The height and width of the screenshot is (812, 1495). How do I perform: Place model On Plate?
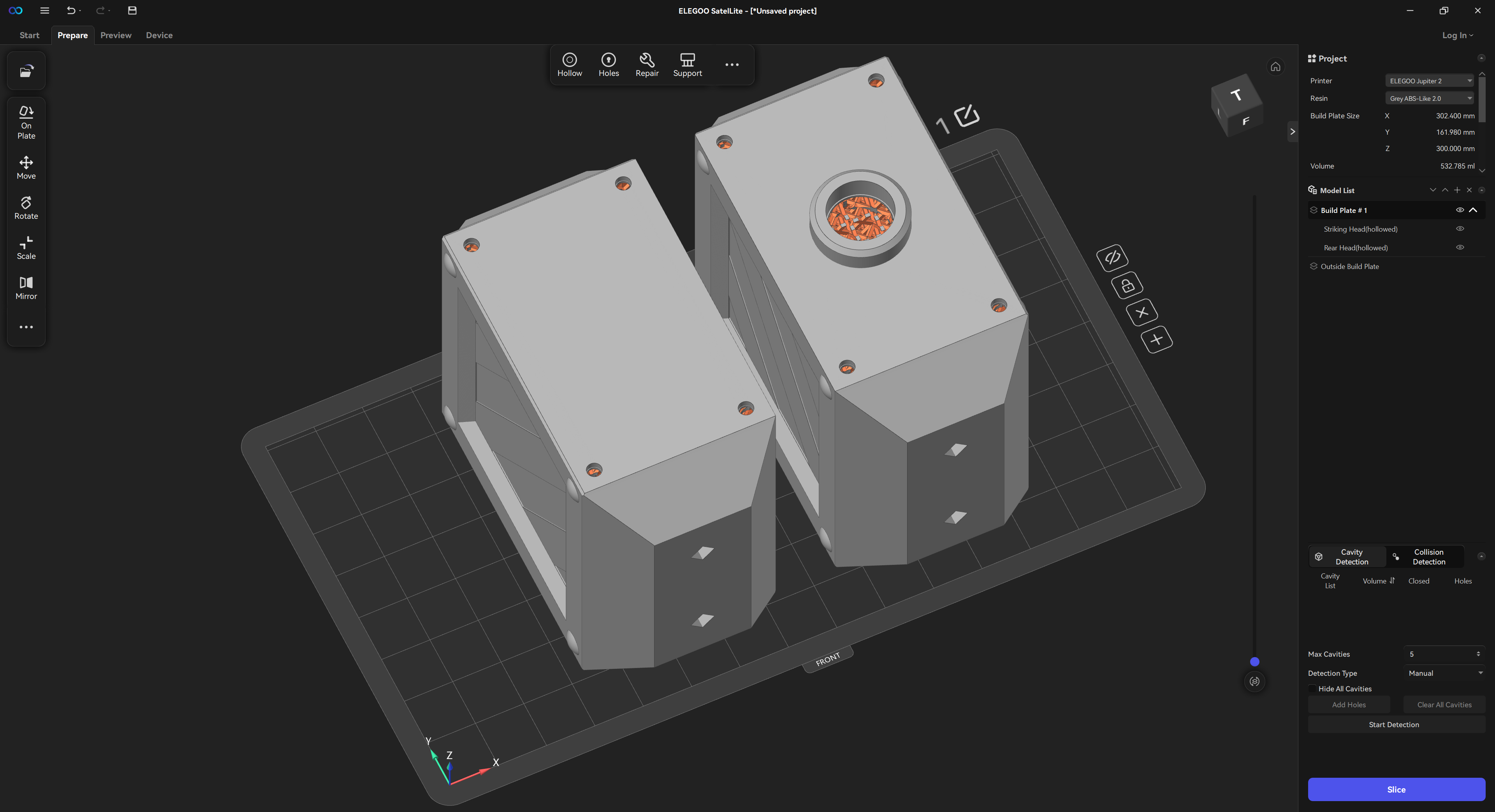[26, 122]
